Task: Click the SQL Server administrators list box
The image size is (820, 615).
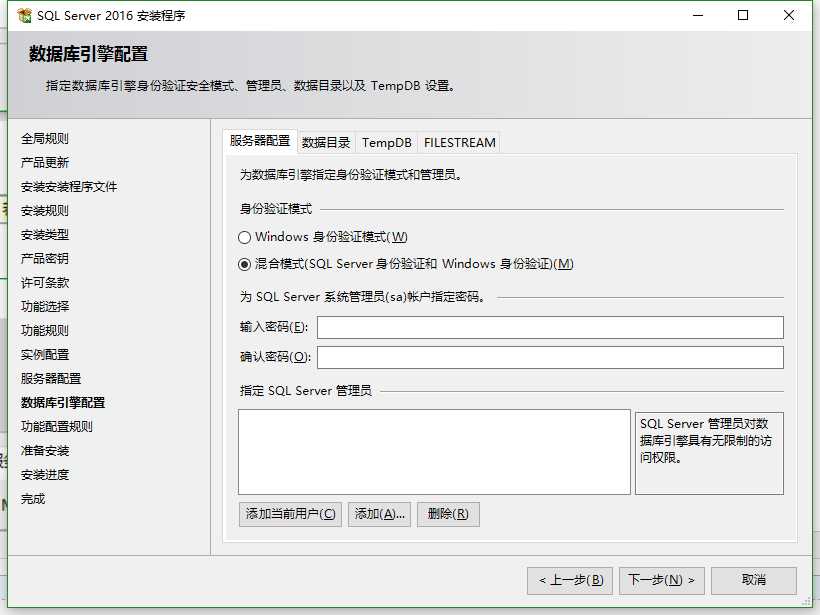Action: (x=434, y=452)
